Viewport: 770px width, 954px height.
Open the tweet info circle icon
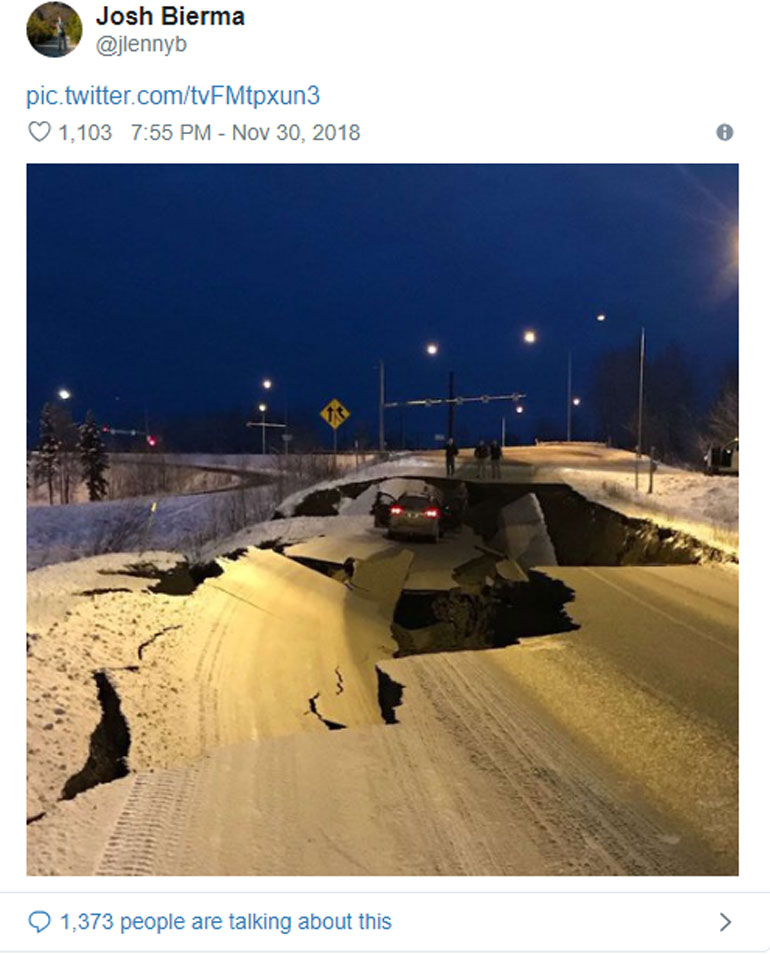[724, 132]
